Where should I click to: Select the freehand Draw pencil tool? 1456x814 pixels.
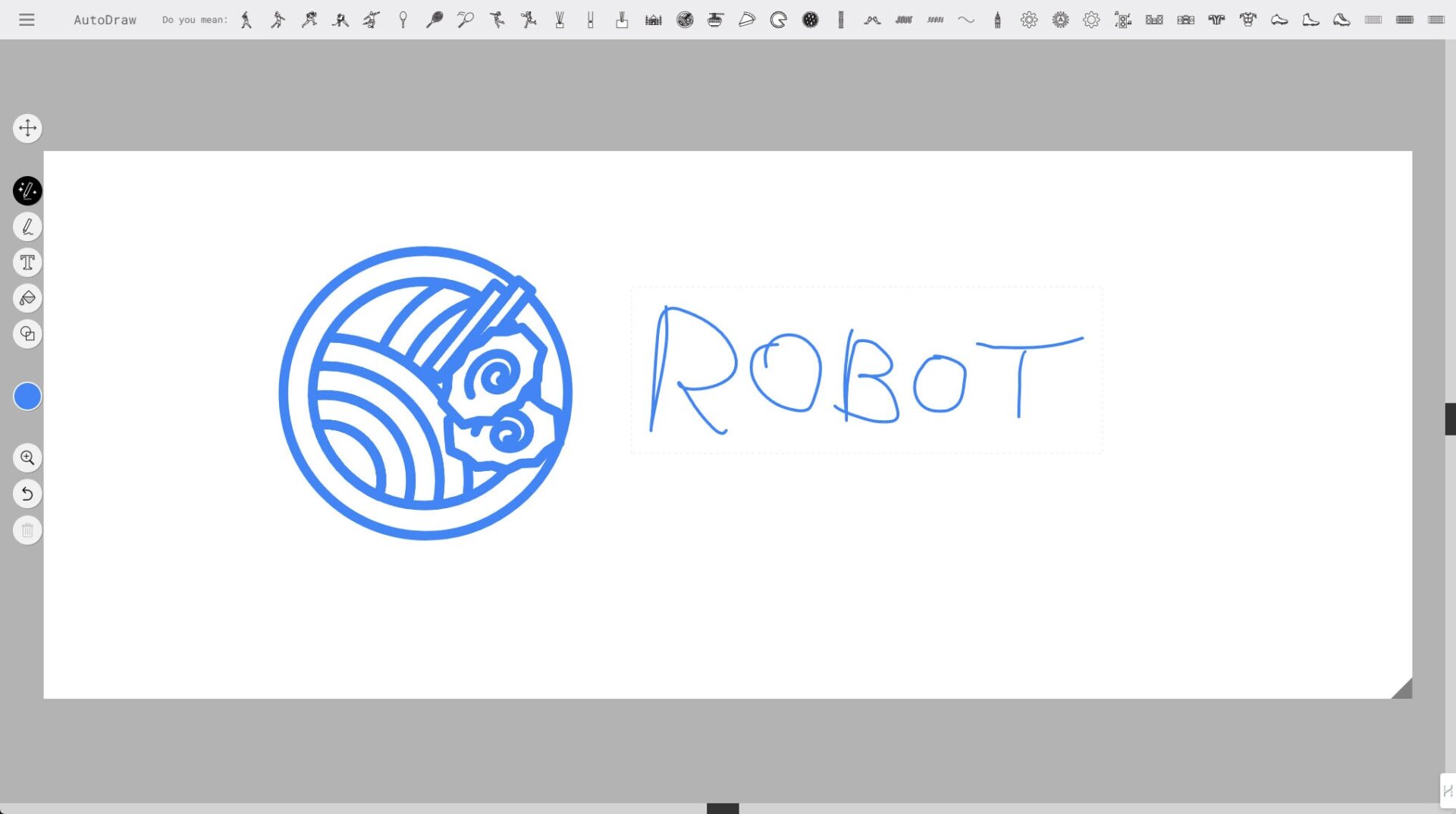pyautogui.click(x=27, y=226)
